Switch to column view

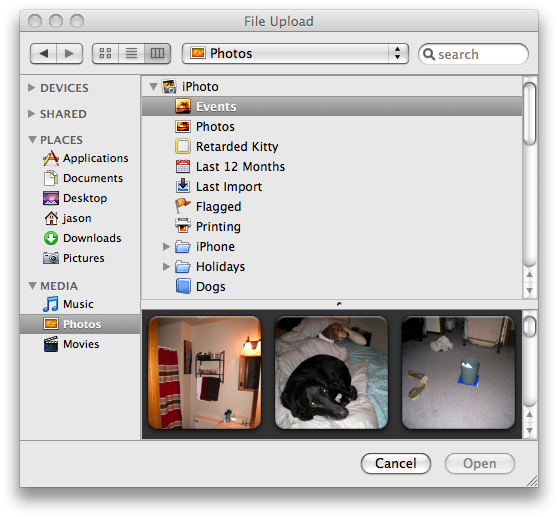tap(158, 54)
